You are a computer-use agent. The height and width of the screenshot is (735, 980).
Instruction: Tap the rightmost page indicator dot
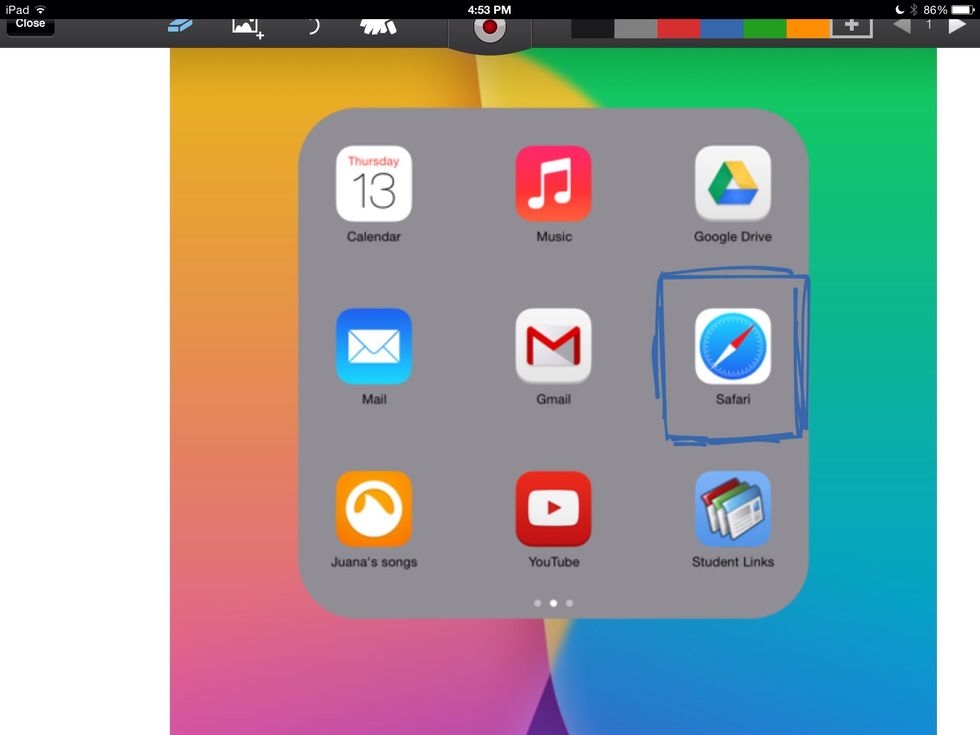(569, 603)
